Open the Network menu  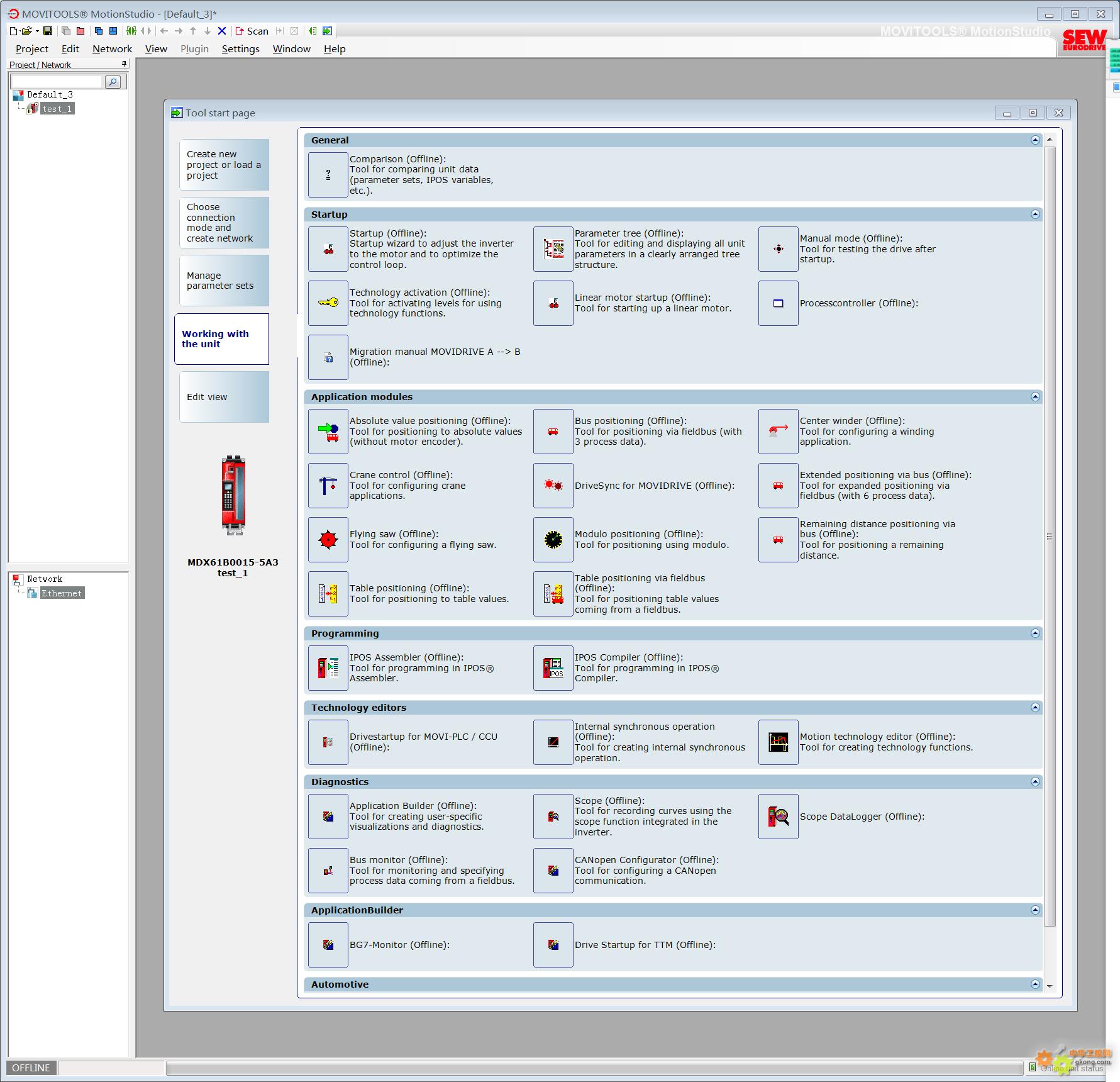pyautogui.click(x=113, y=48)
